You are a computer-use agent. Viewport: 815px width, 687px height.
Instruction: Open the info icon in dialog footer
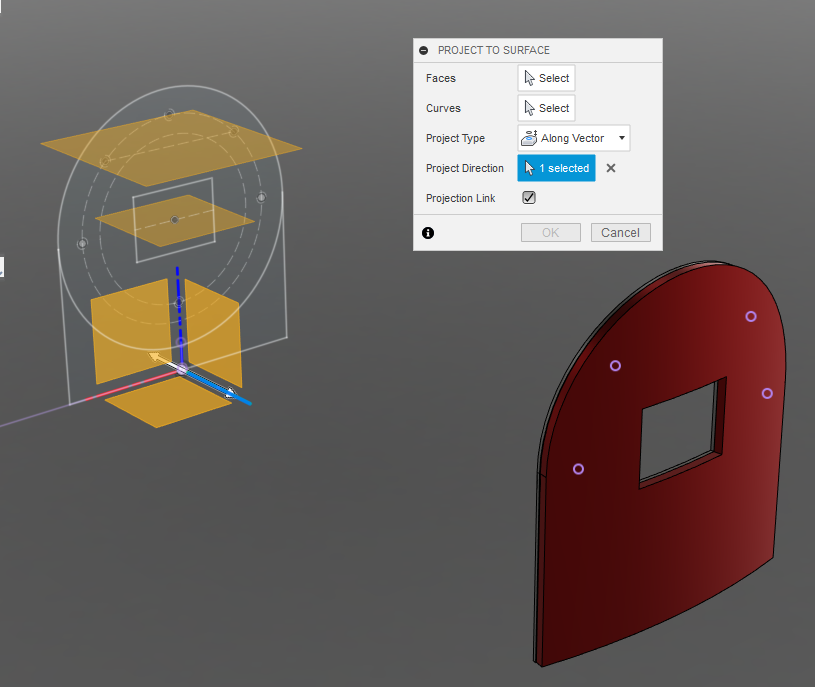(428, 232)
